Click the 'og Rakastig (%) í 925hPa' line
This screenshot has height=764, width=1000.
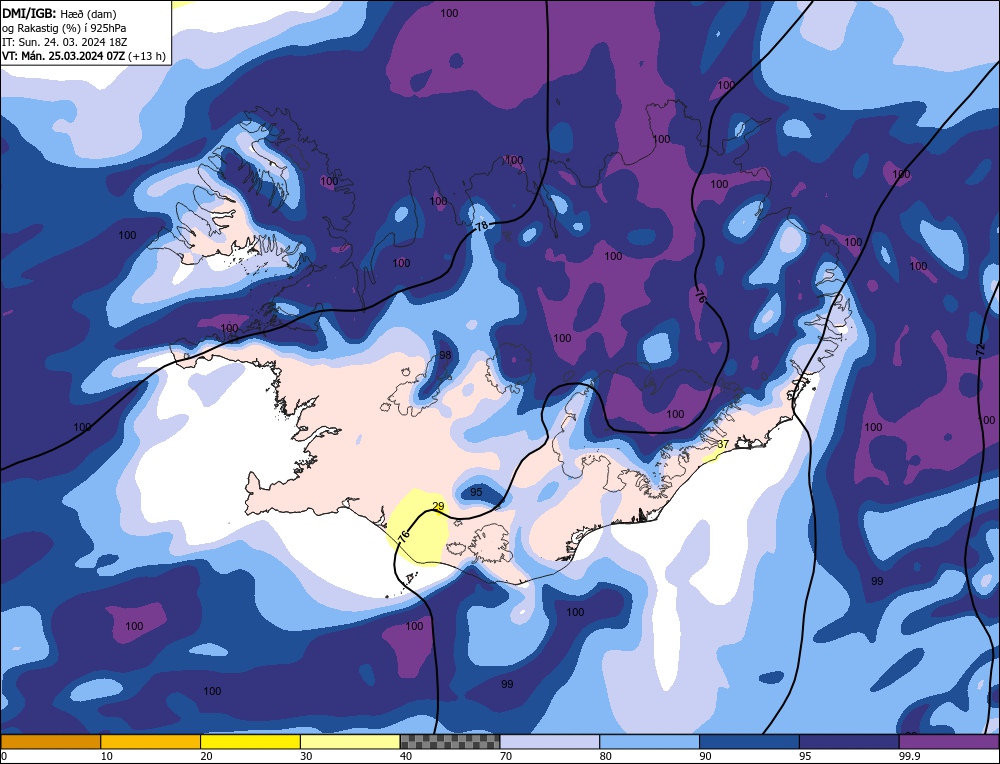coord(64,27)
